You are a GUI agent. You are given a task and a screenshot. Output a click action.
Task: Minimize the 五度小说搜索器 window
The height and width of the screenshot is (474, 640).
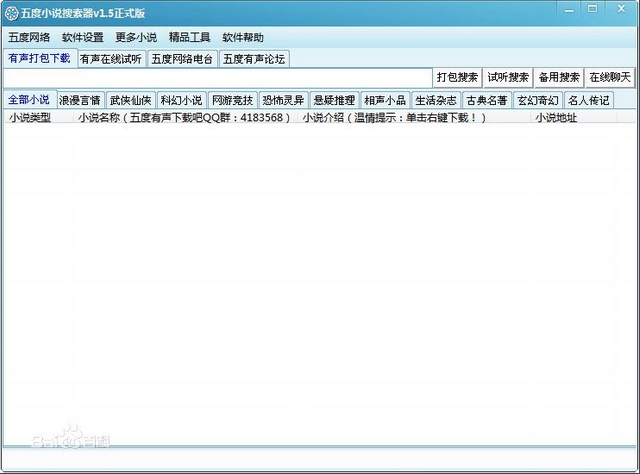[x=569, y=10]
